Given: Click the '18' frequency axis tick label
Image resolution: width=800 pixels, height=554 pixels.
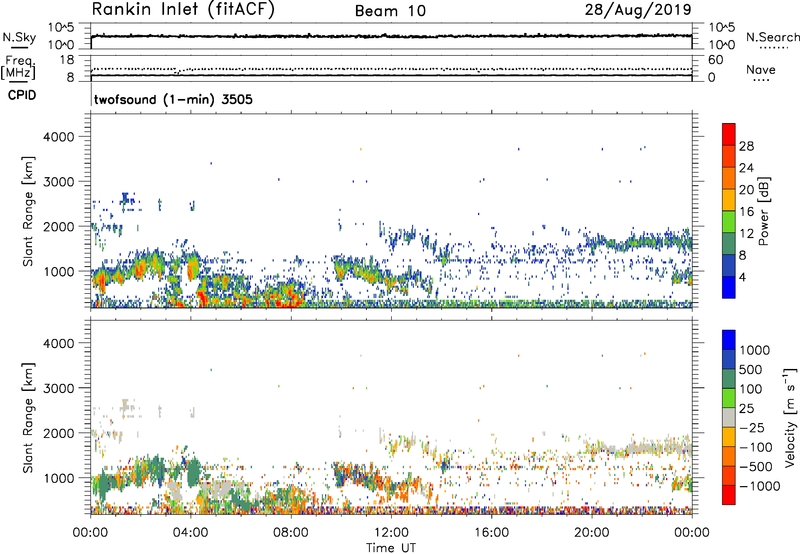Looking at the screenshot, I should pyautogui.click(x=67, y=59).
